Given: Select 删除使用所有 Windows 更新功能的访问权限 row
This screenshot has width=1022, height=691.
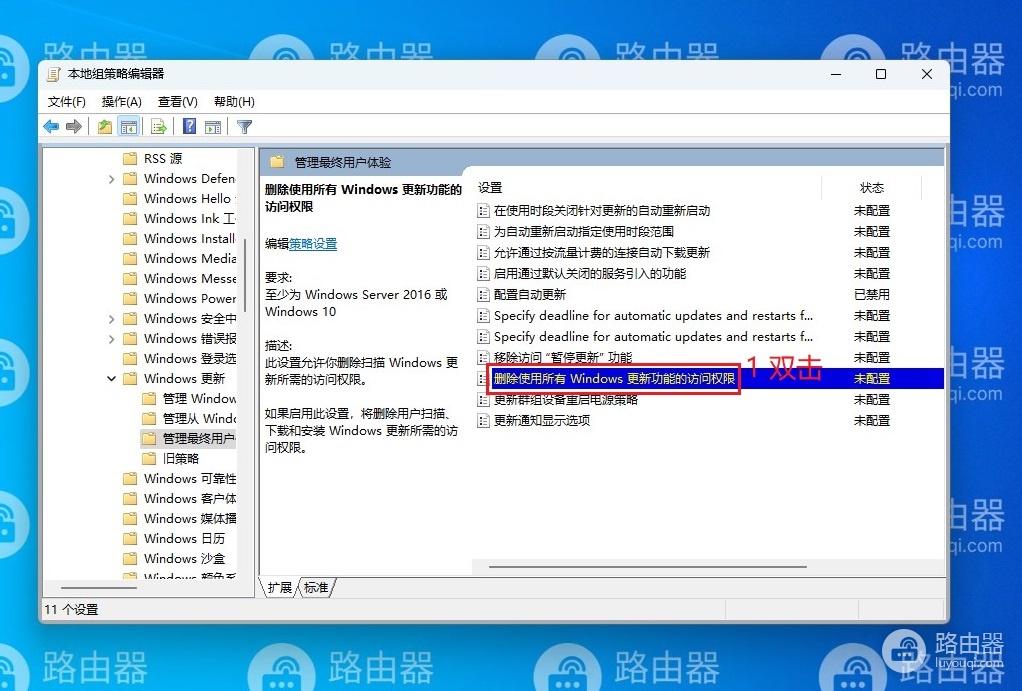Looking at the screenshot, I should 710,379.
